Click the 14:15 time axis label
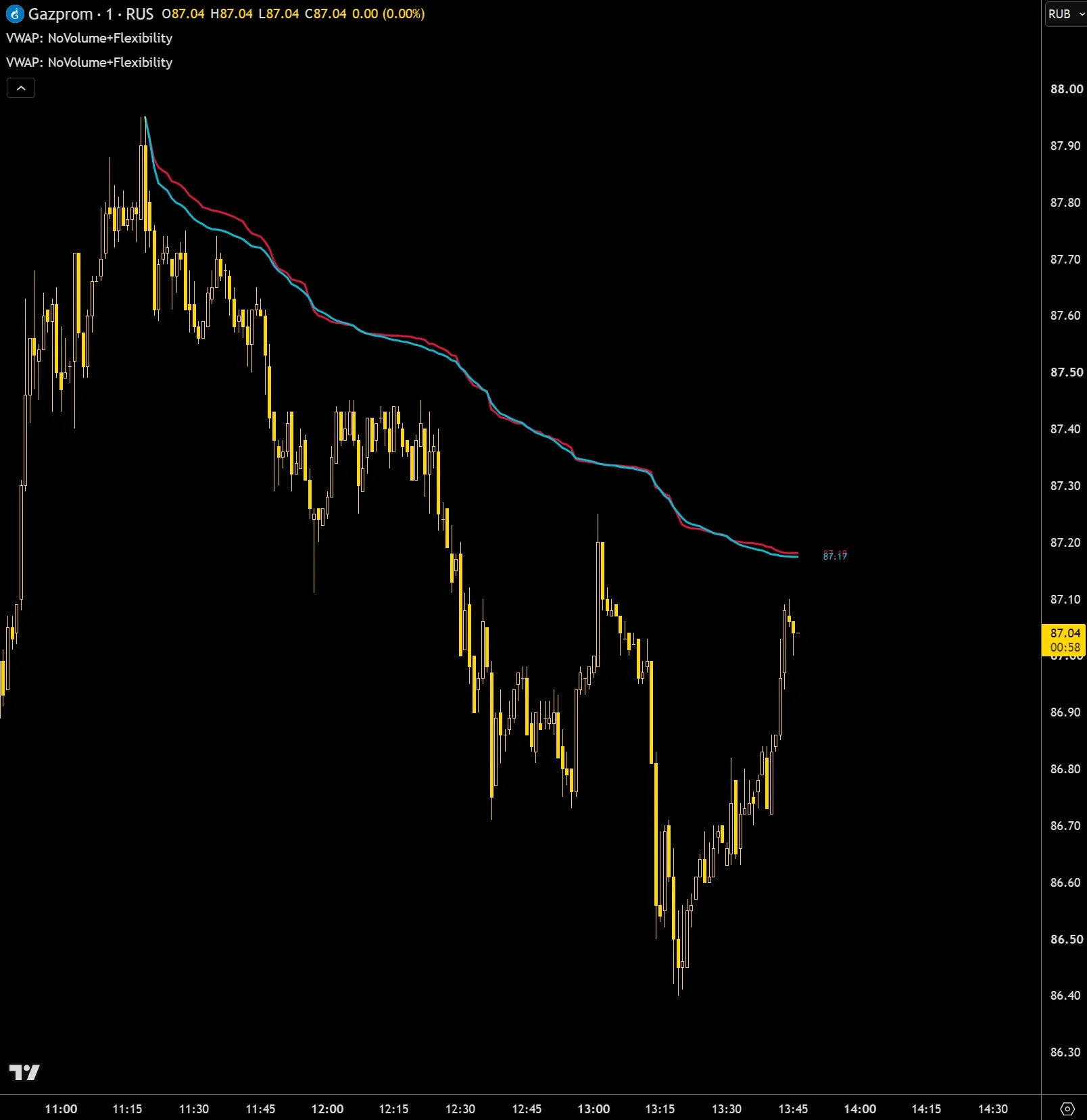 point(926,1109)
